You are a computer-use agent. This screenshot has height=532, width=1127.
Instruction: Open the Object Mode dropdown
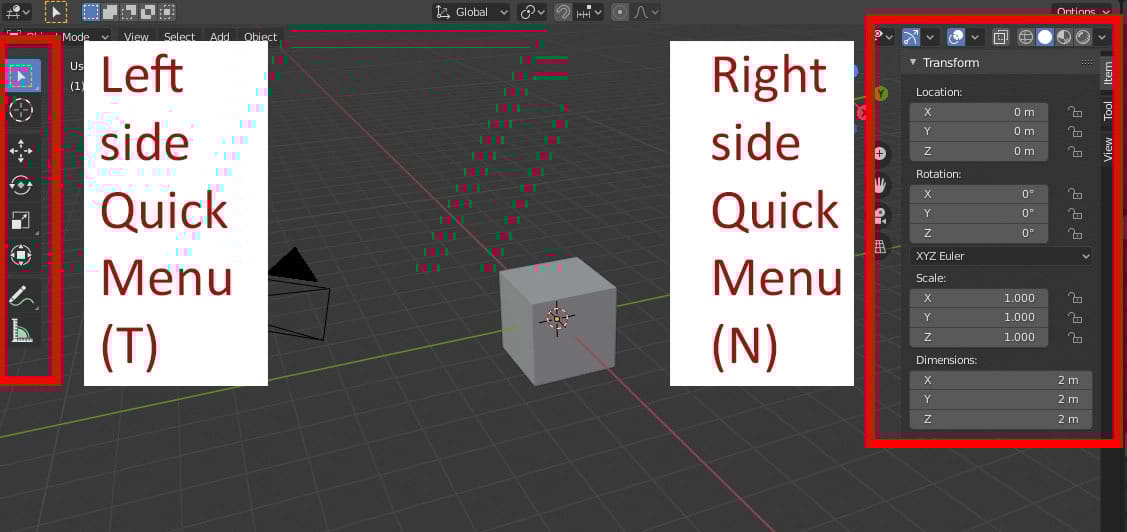(x=58, y=37)
